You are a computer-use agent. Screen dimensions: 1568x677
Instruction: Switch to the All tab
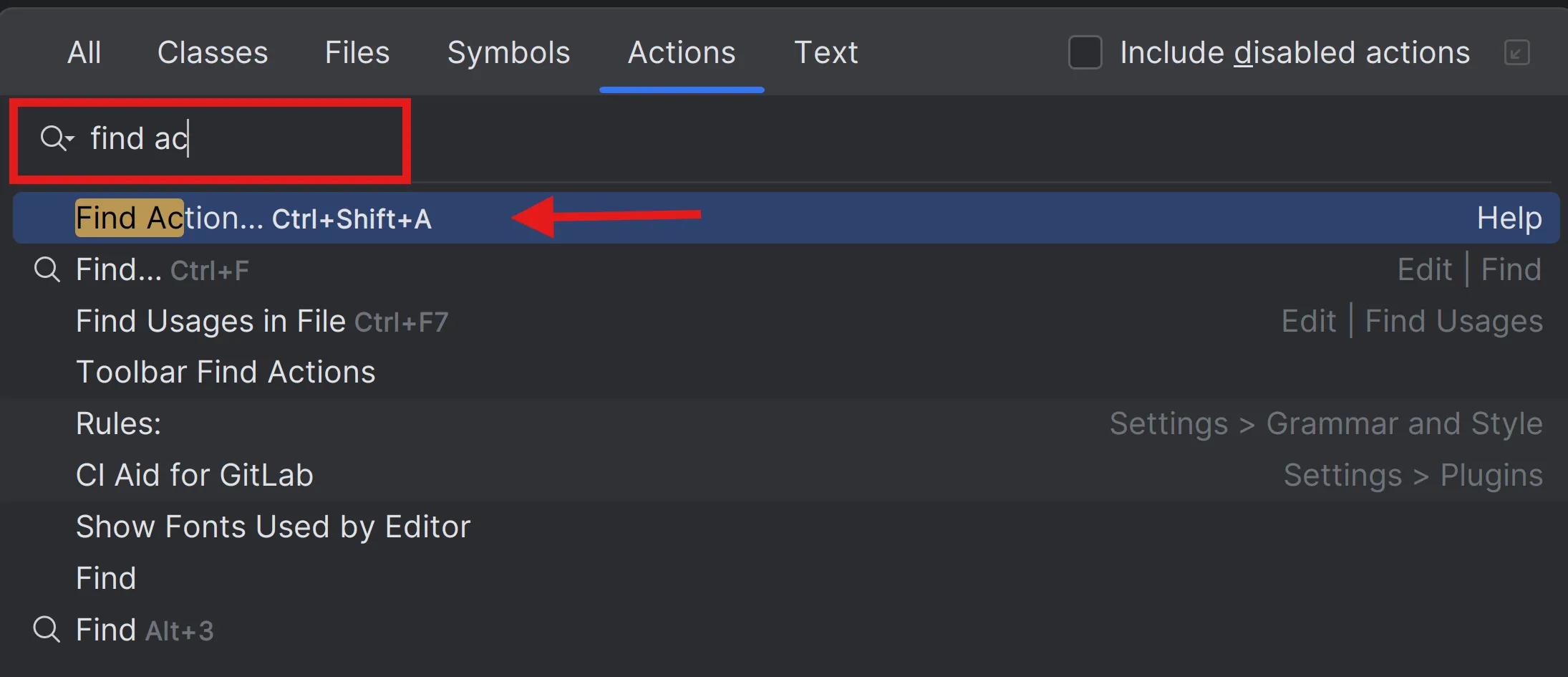pyautogui.click(x=84, y=53)
